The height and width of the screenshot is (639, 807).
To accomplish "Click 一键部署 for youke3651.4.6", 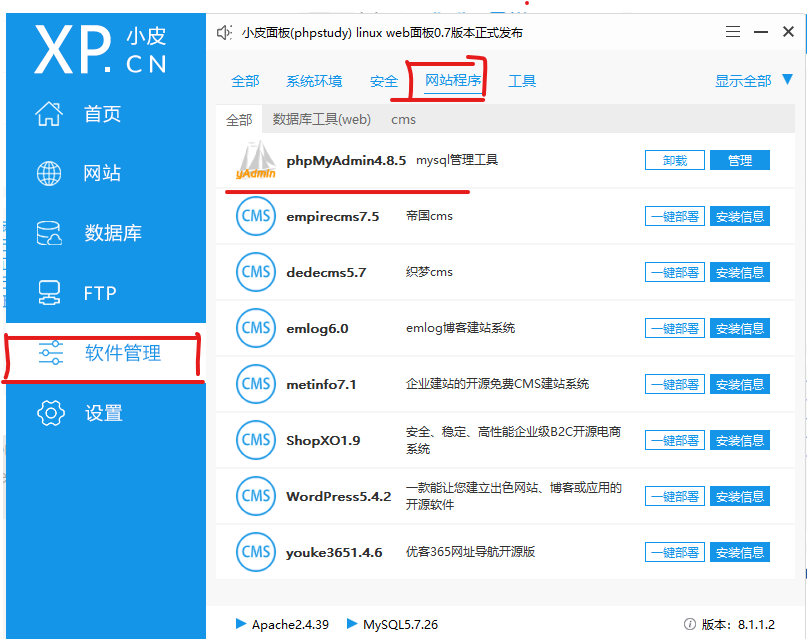I will [x=675, y=552].
